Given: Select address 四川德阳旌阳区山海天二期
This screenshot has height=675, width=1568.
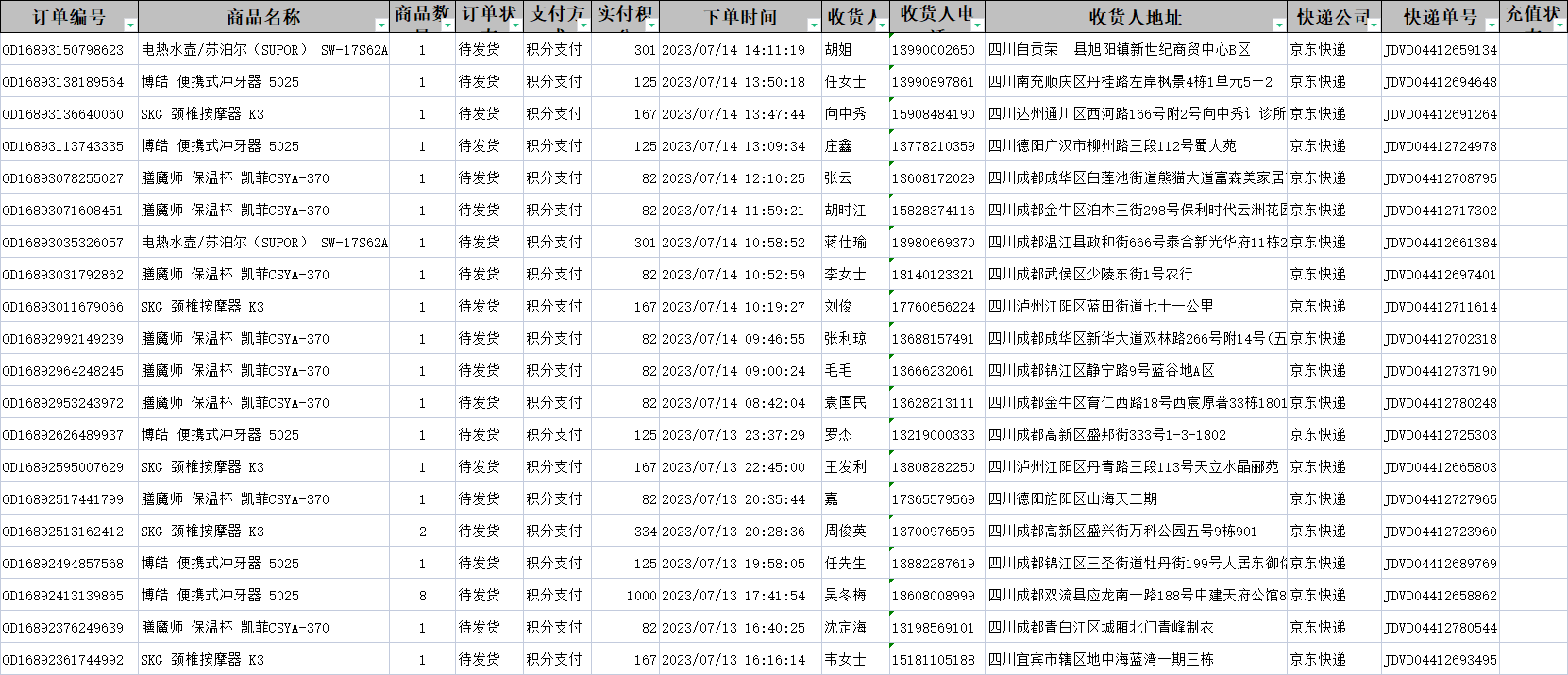Looking at the screenshot, I should (x=1072, y=499).
